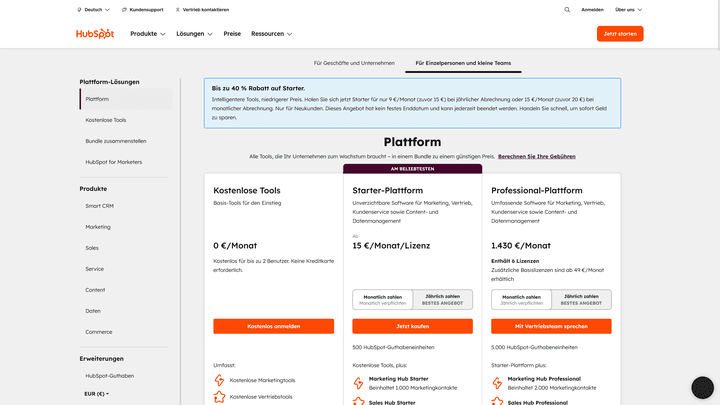Click Mit Vertriebsteam sprechen button
Screen dimensions: 720x405
tap(551, 326)
